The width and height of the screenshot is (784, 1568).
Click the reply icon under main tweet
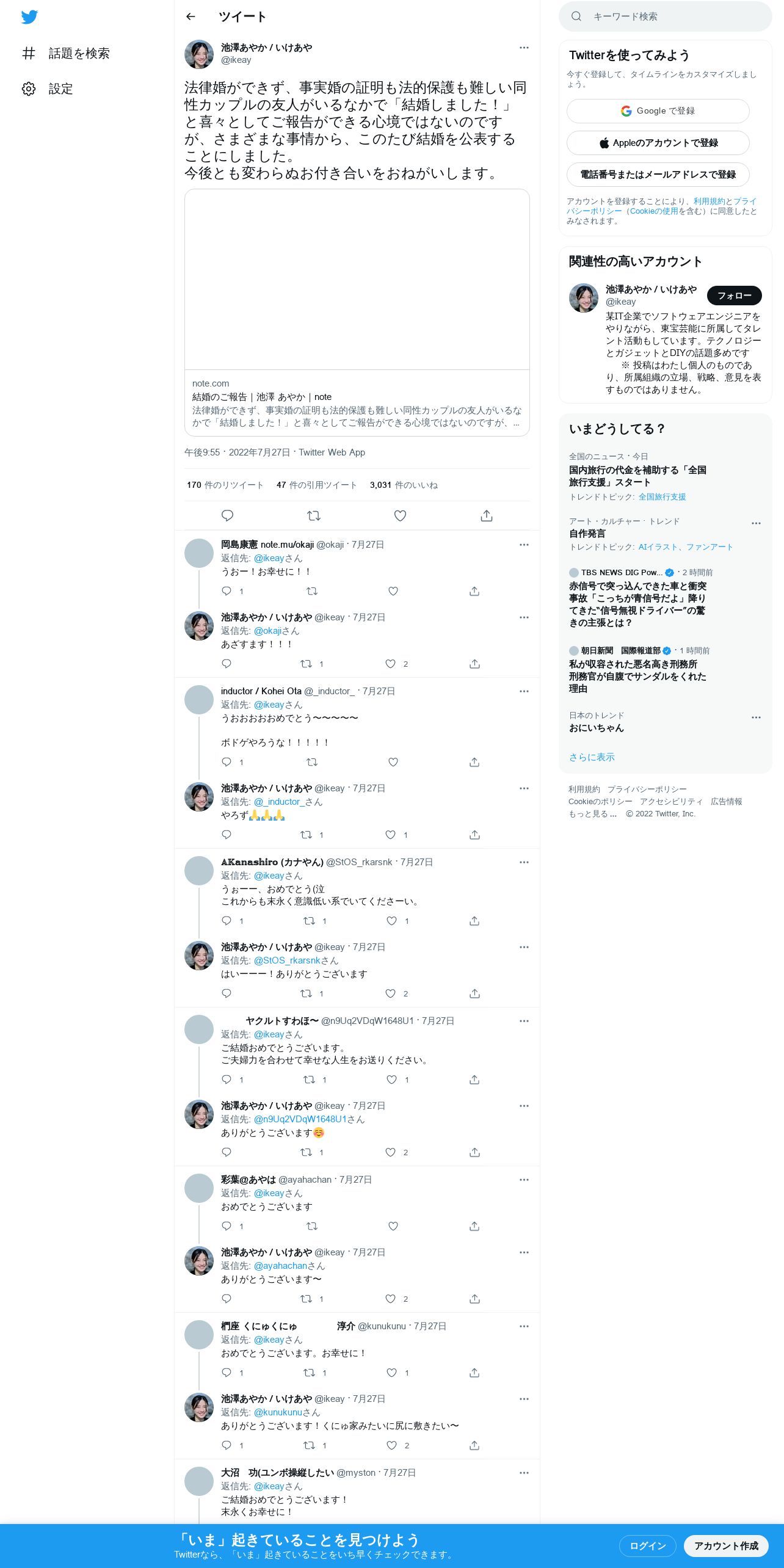point(227,515)
